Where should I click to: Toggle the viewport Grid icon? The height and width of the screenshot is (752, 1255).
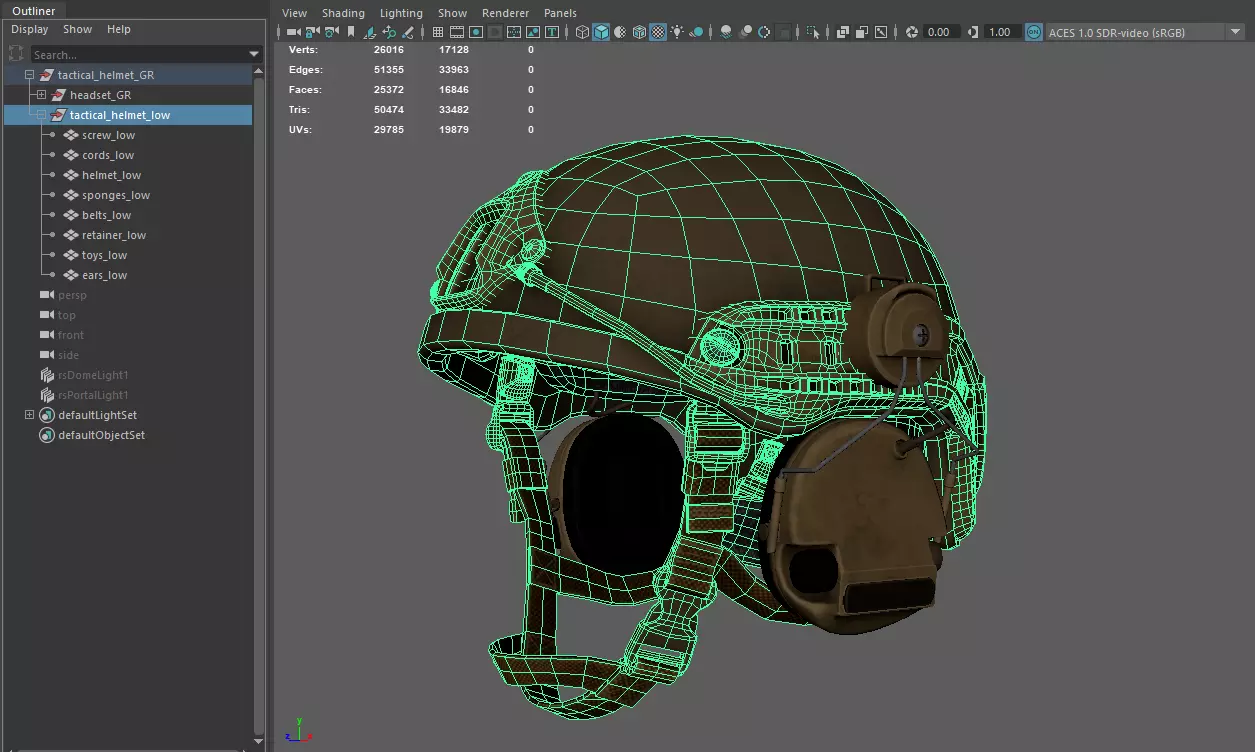[x=438, y=32]
